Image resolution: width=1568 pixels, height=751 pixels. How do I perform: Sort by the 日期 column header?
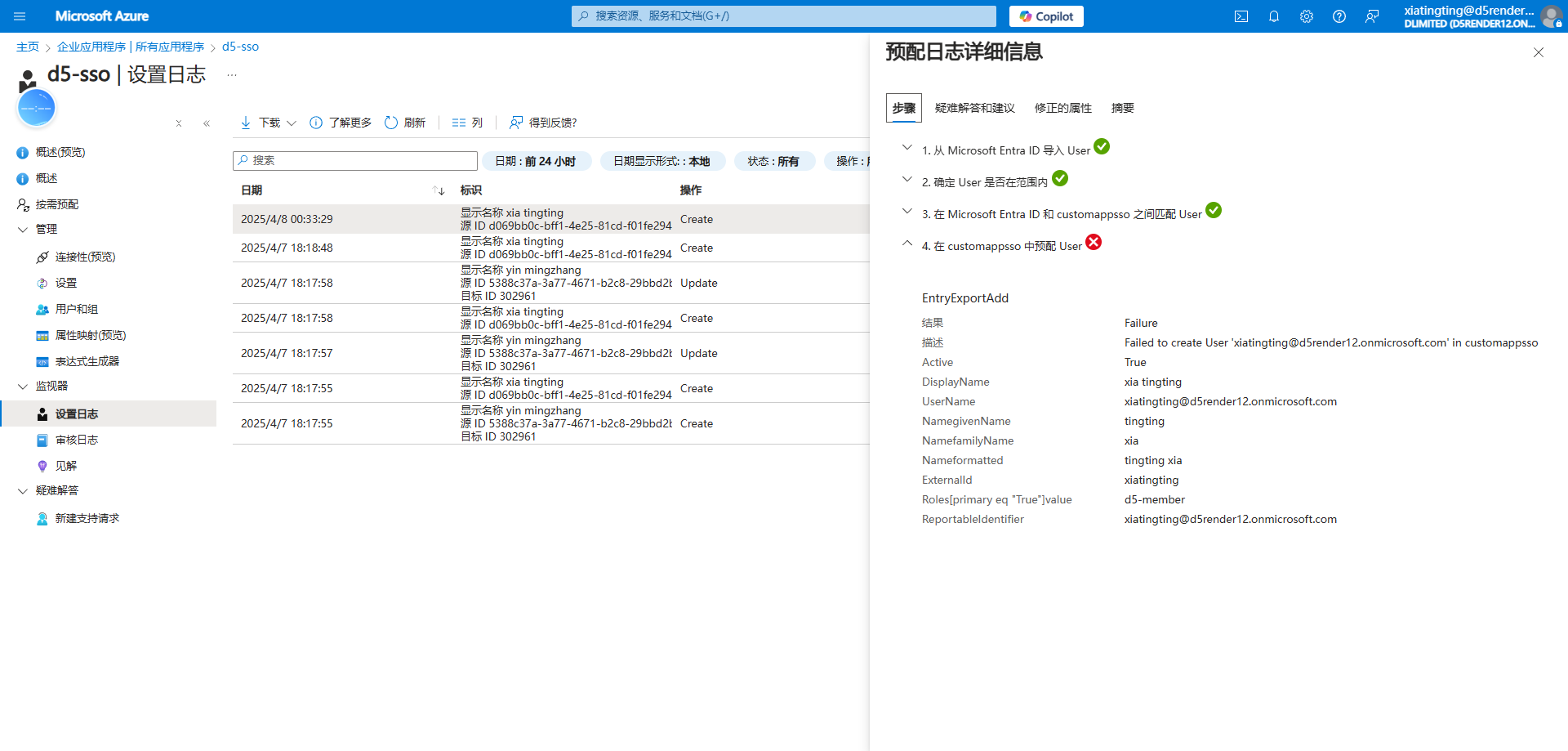252,190
